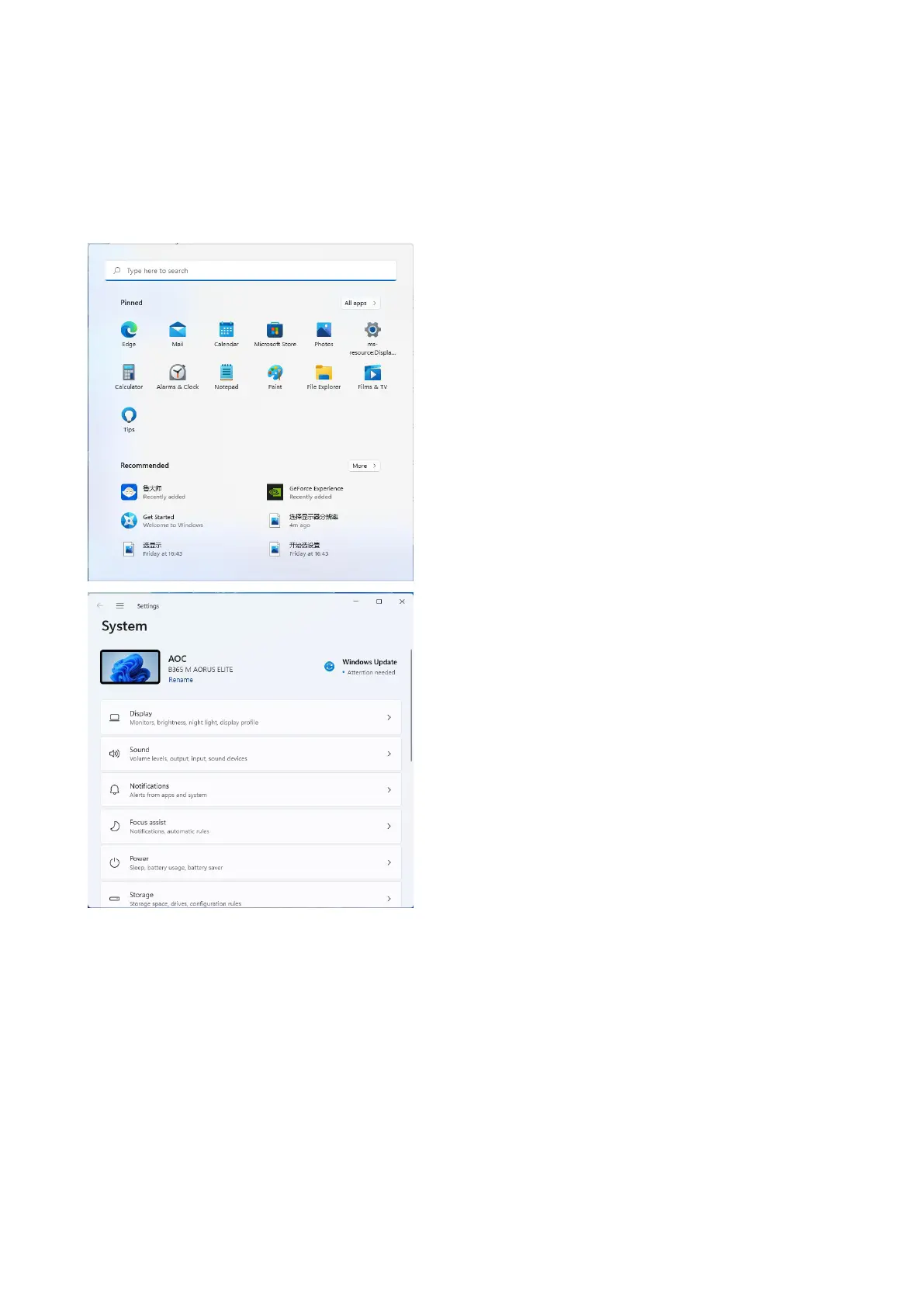Launch the Mail app

[178, 331]
